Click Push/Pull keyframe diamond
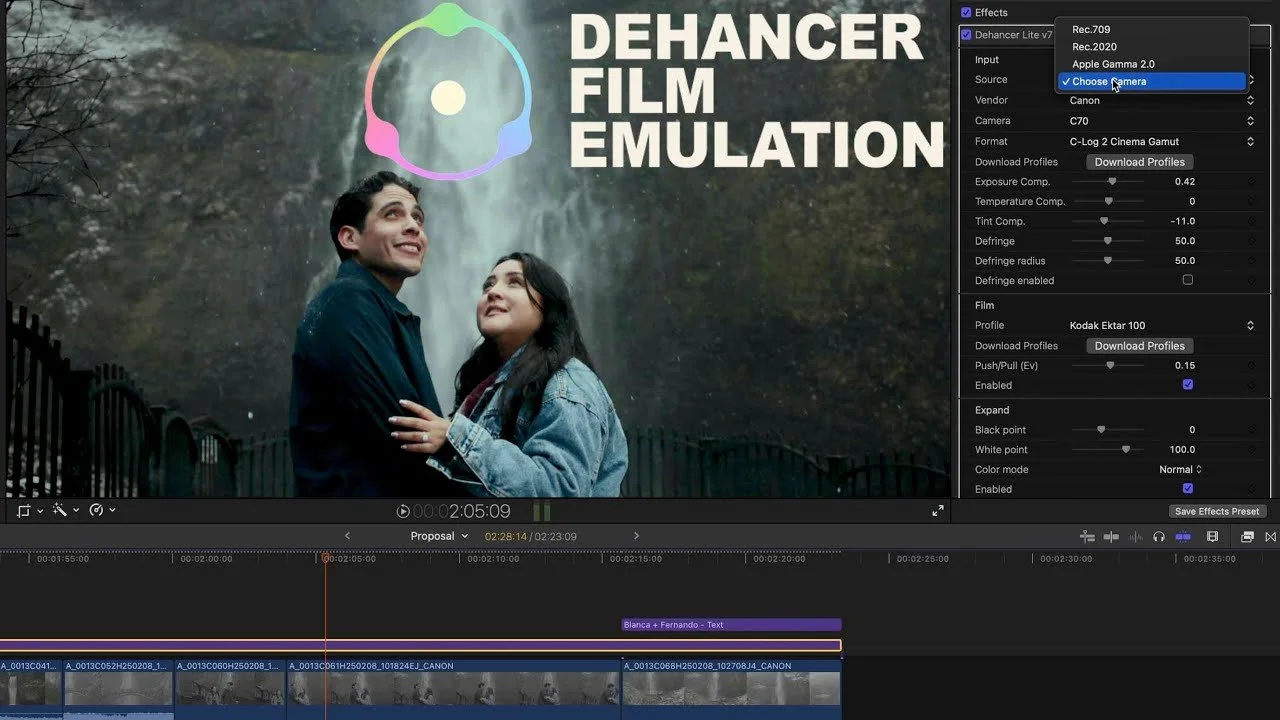Screen dimensions: 1280x720 point(1251,366)
